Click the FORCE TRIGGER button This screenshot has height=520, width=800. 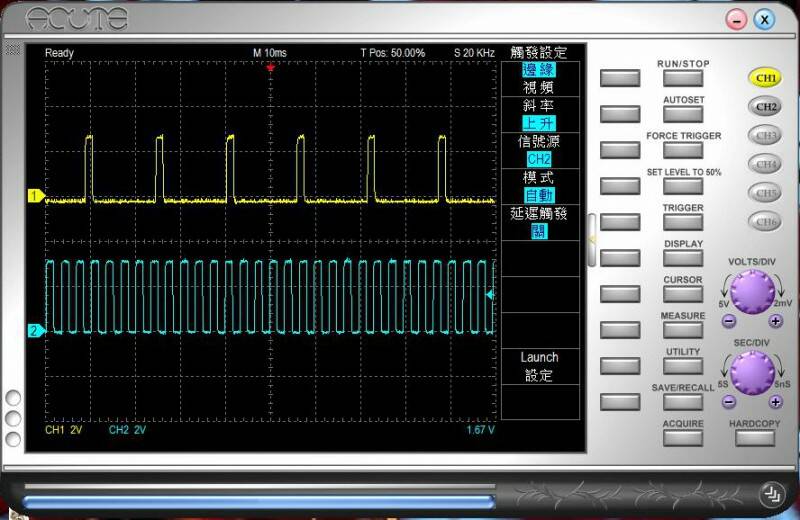point(683,150)
